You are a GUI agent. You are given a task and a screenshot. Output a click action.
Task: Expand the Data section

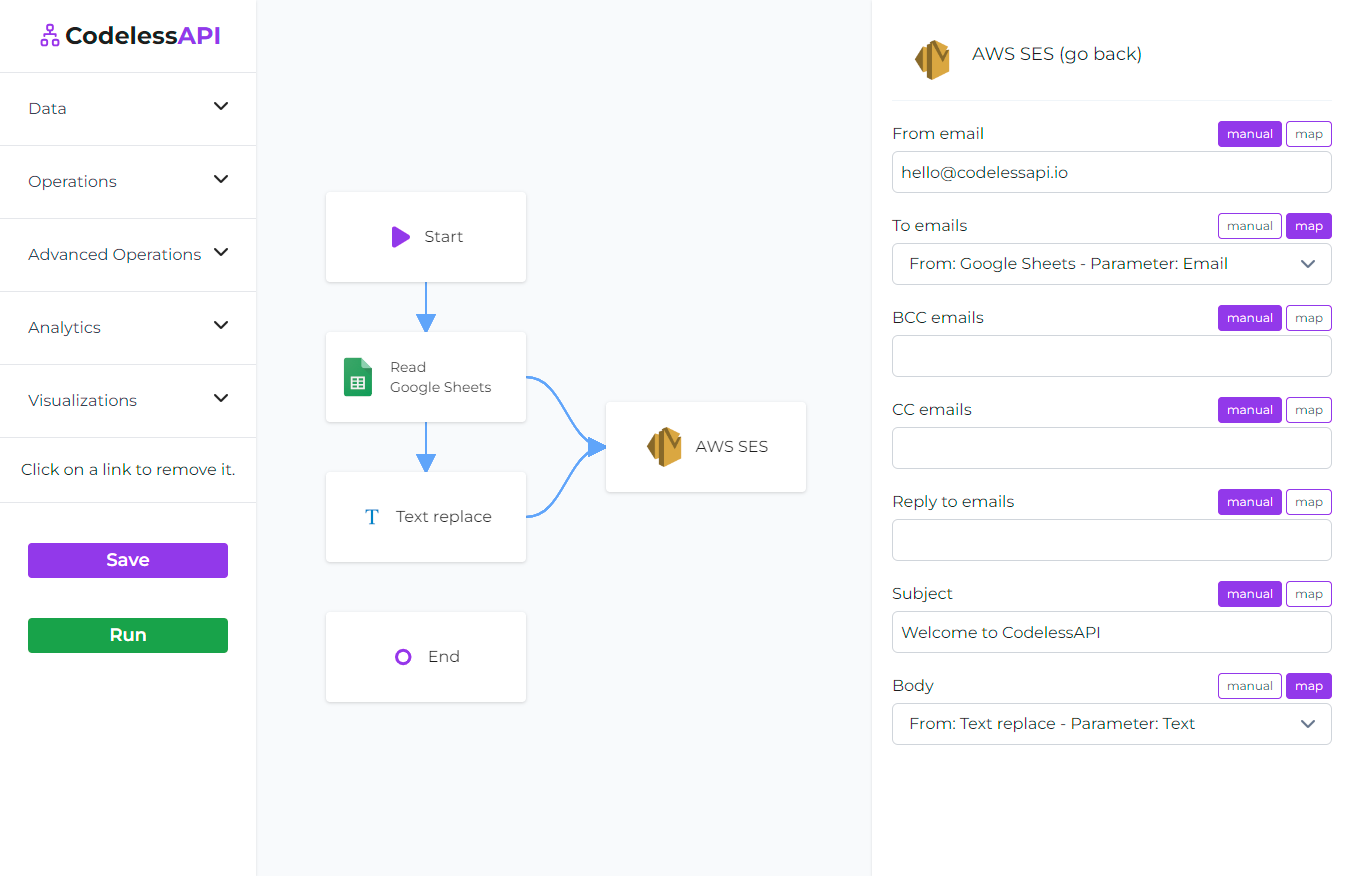pyautogui.click(x=128, y=108)
